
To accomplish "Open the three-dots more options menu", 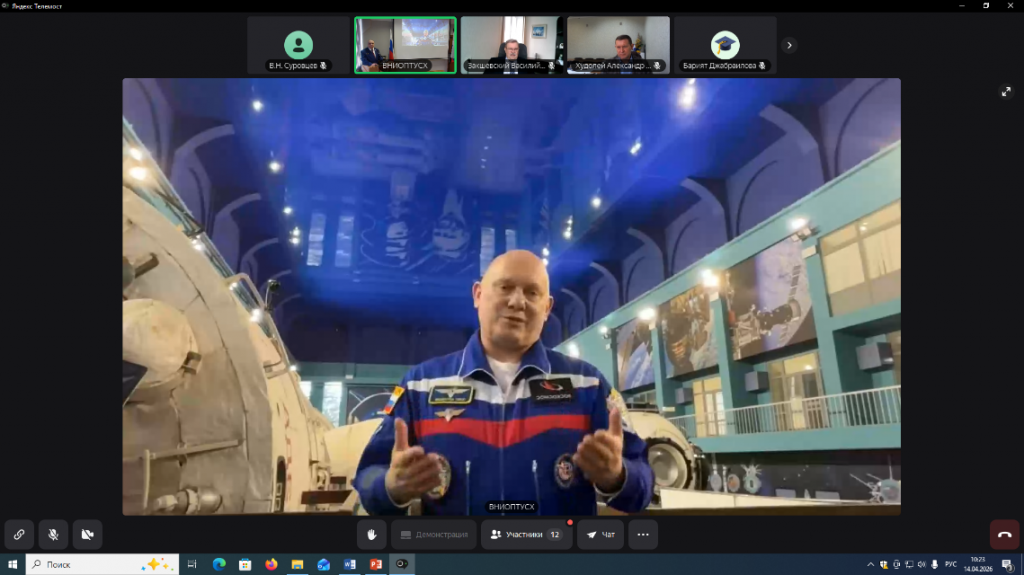I will [x=643, y=535].
